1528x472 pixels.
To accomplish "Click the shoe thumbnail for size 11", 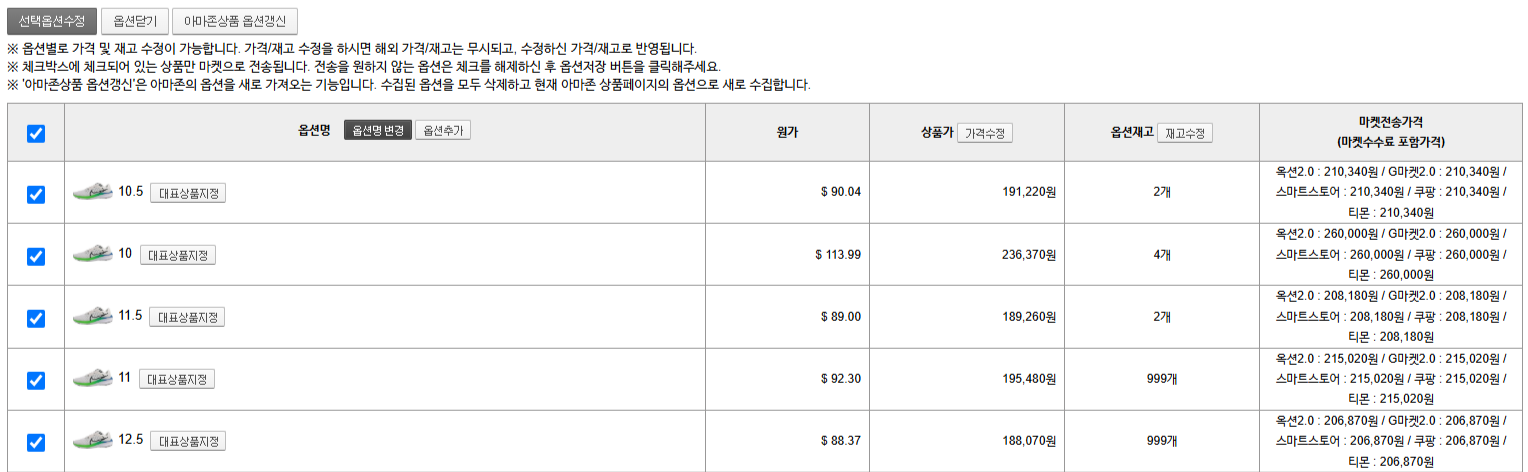I will coord(92,379).
